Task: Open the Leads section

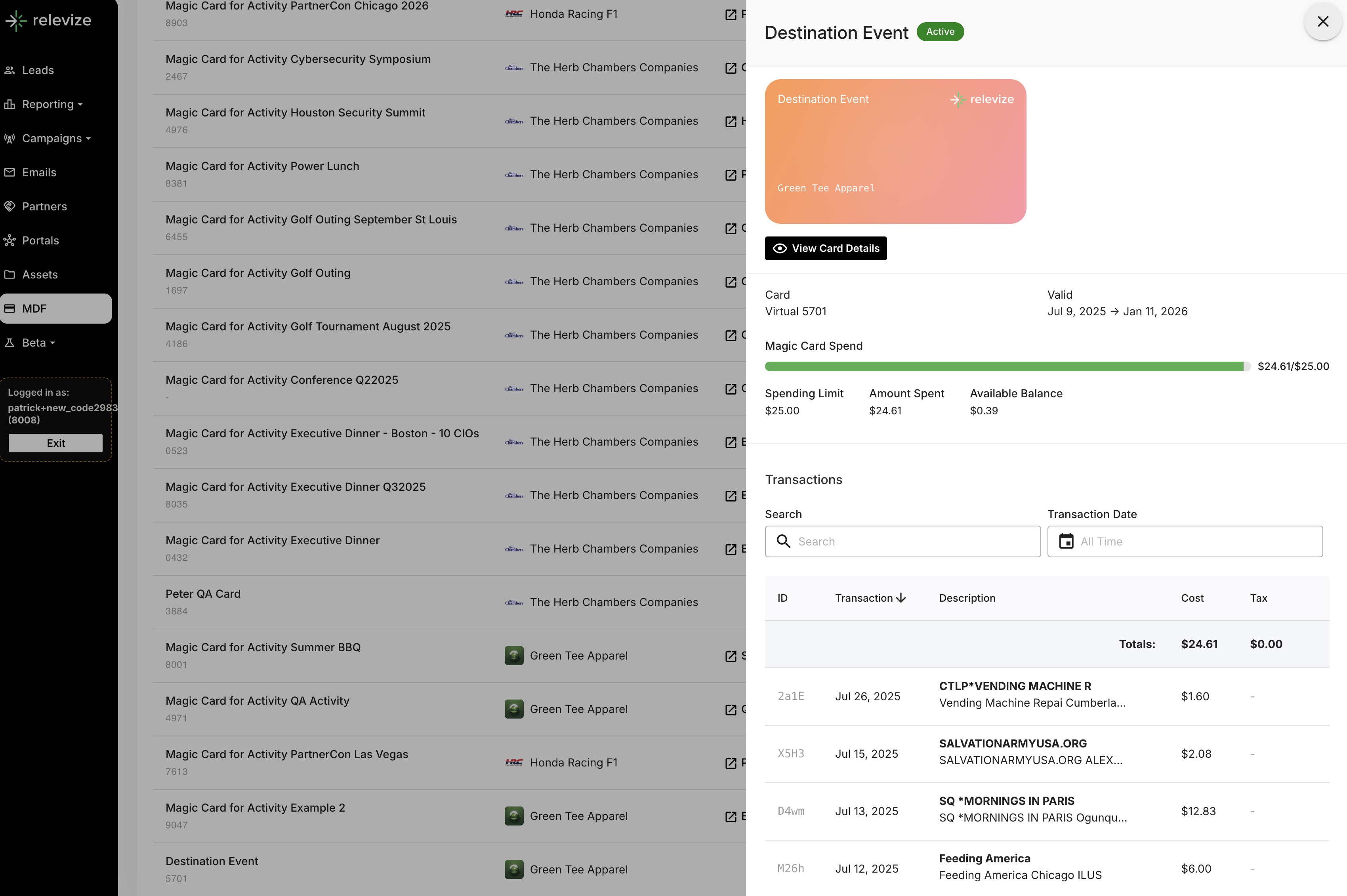Action: pos(38,70)
